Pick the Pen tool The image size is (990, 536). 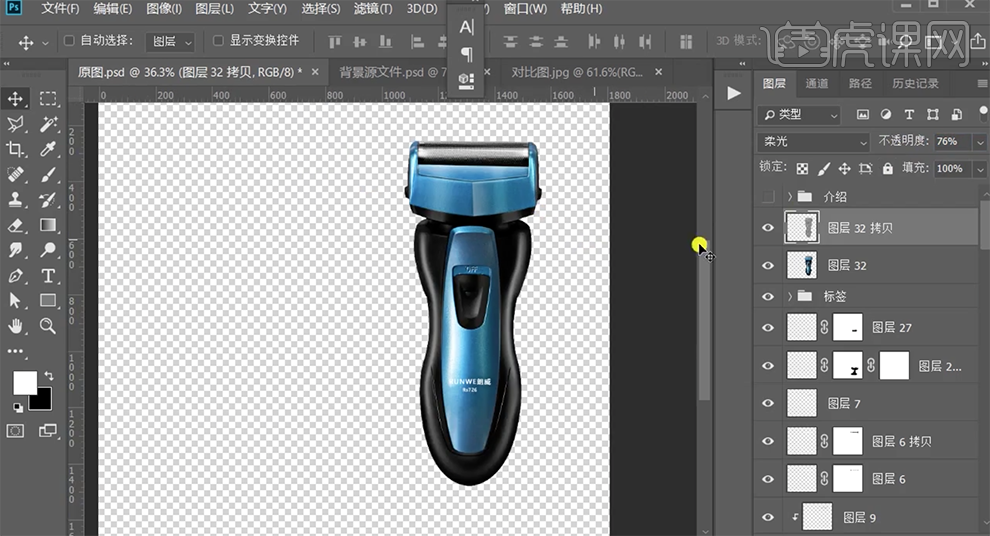[15, 276]
